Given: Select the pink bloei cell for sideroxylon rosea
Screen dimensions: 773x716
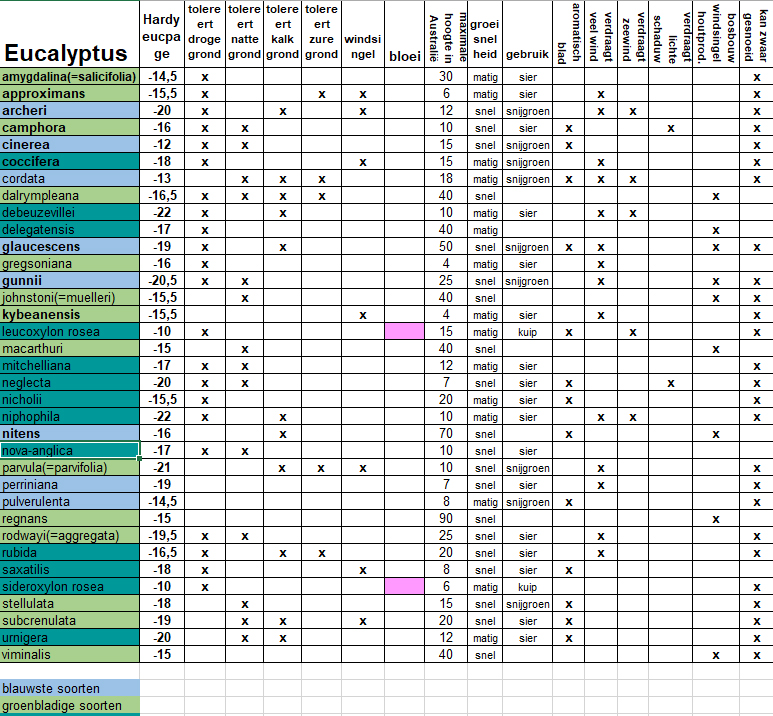Looking at the screenshot, I should (404, 587).
